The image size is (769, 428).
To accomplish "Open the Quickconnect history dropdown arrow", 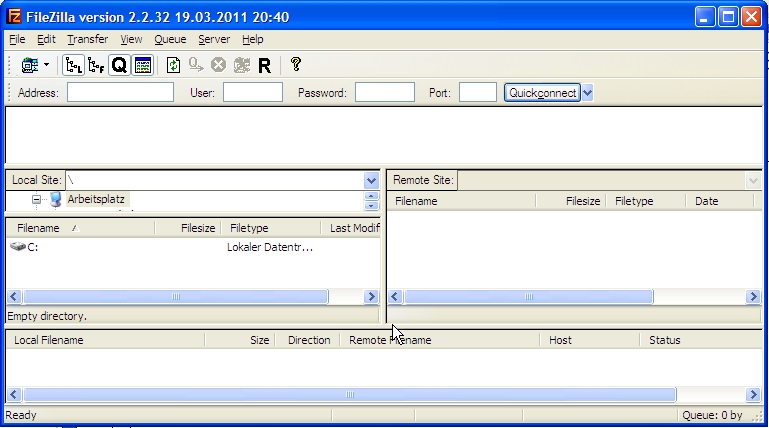I will [x=588, y=93].
